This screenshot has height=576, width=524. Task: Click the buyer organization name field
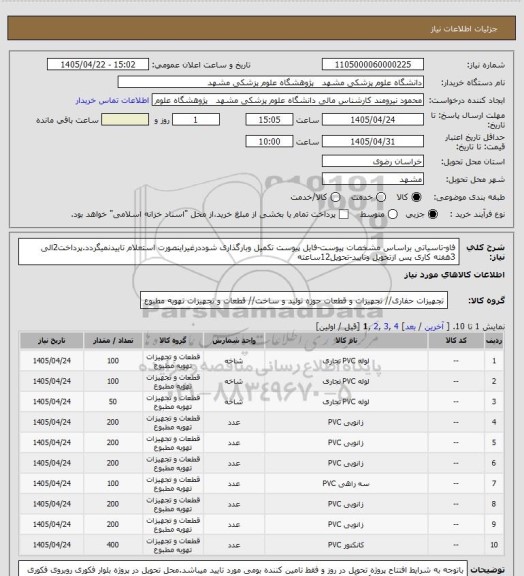point(270,82)
